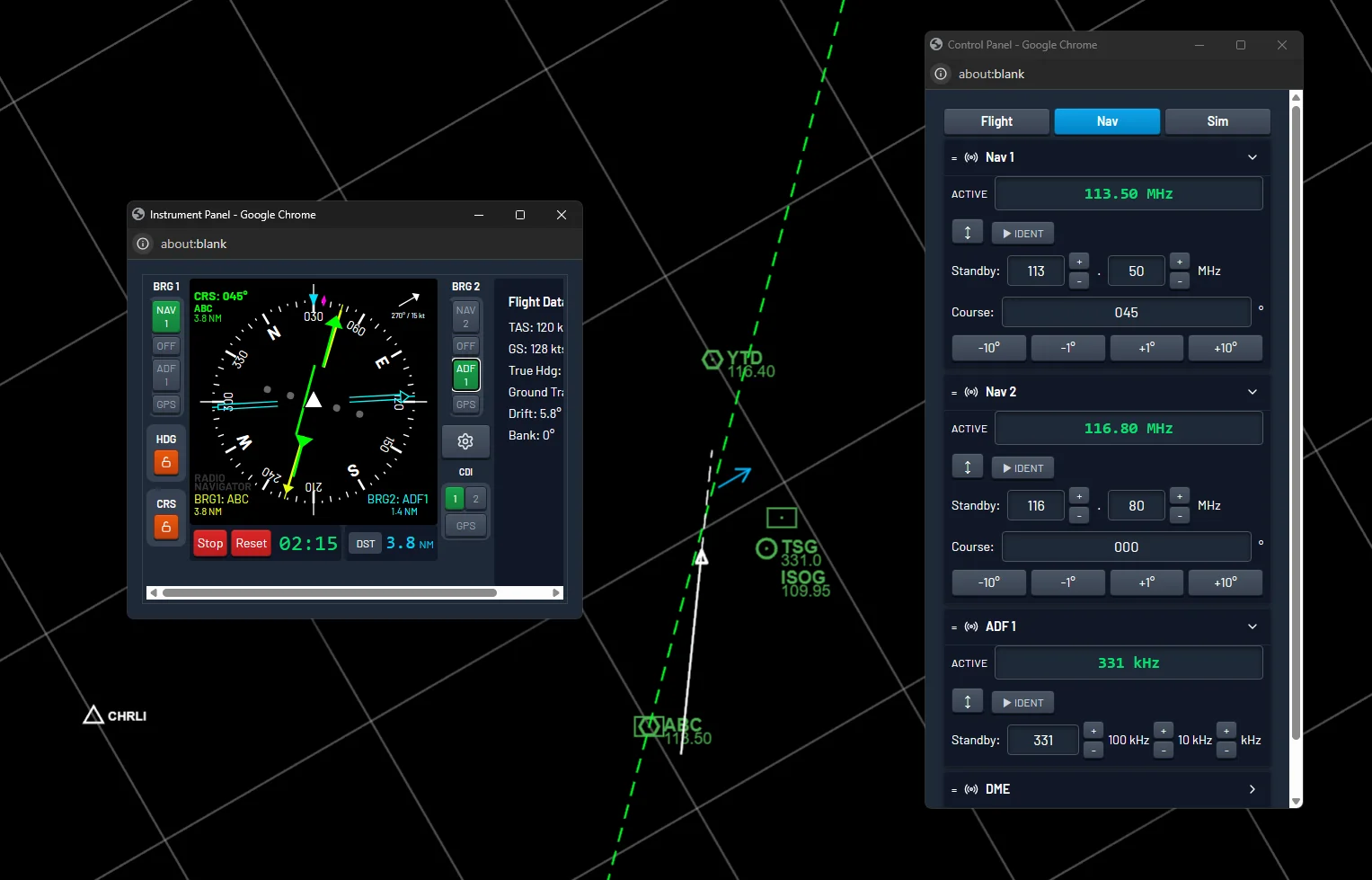Decrease ADF 1 standby by 100 kHz

pyautogui.click(x=1093, y=750)
